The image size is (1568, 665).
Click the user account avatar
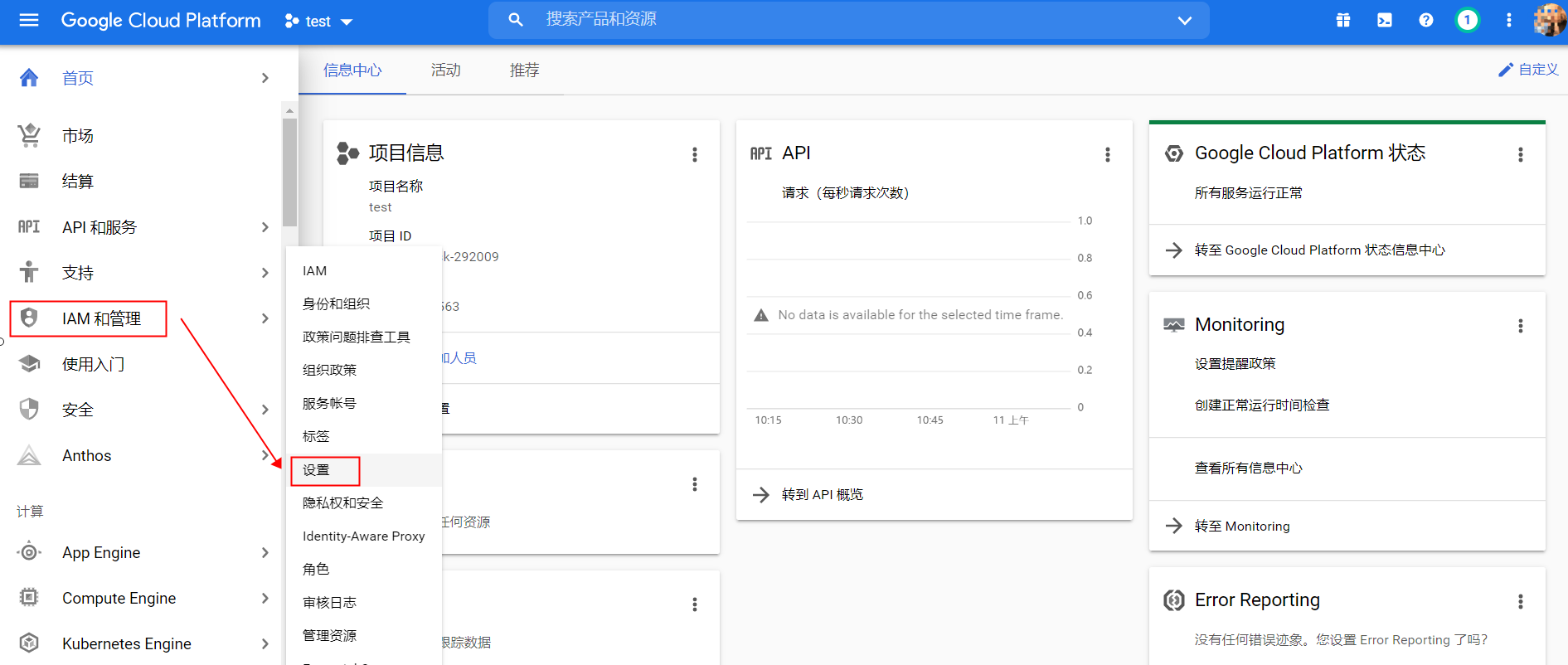pos(1548,20)
